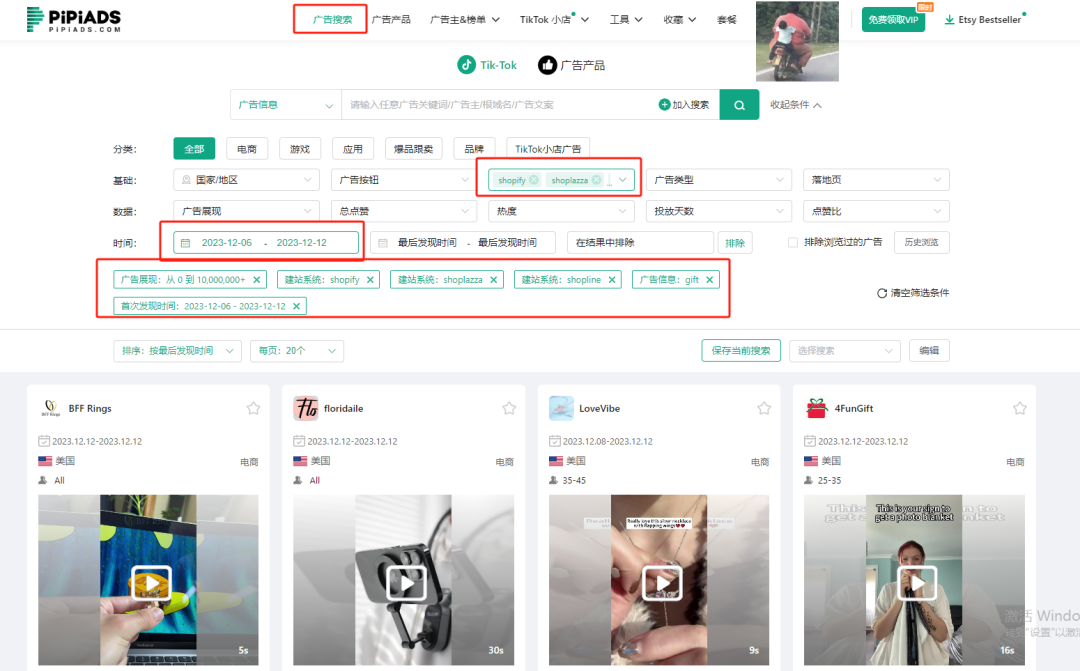This screenshot has width=1080, height=671.
Task: Select the 全部 category filter
Action: coord(194,149)
